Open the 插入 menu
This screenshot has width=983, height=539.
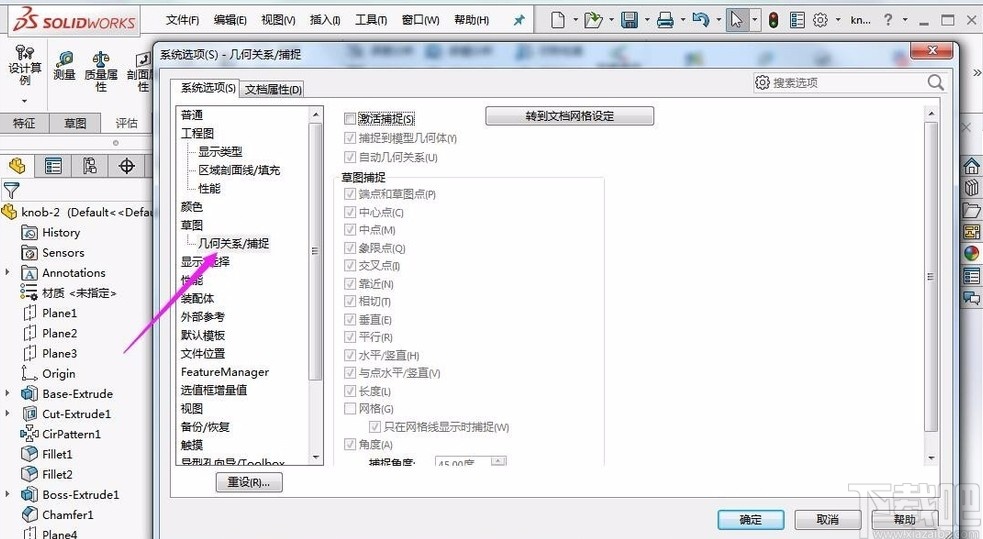pos(325,20)
